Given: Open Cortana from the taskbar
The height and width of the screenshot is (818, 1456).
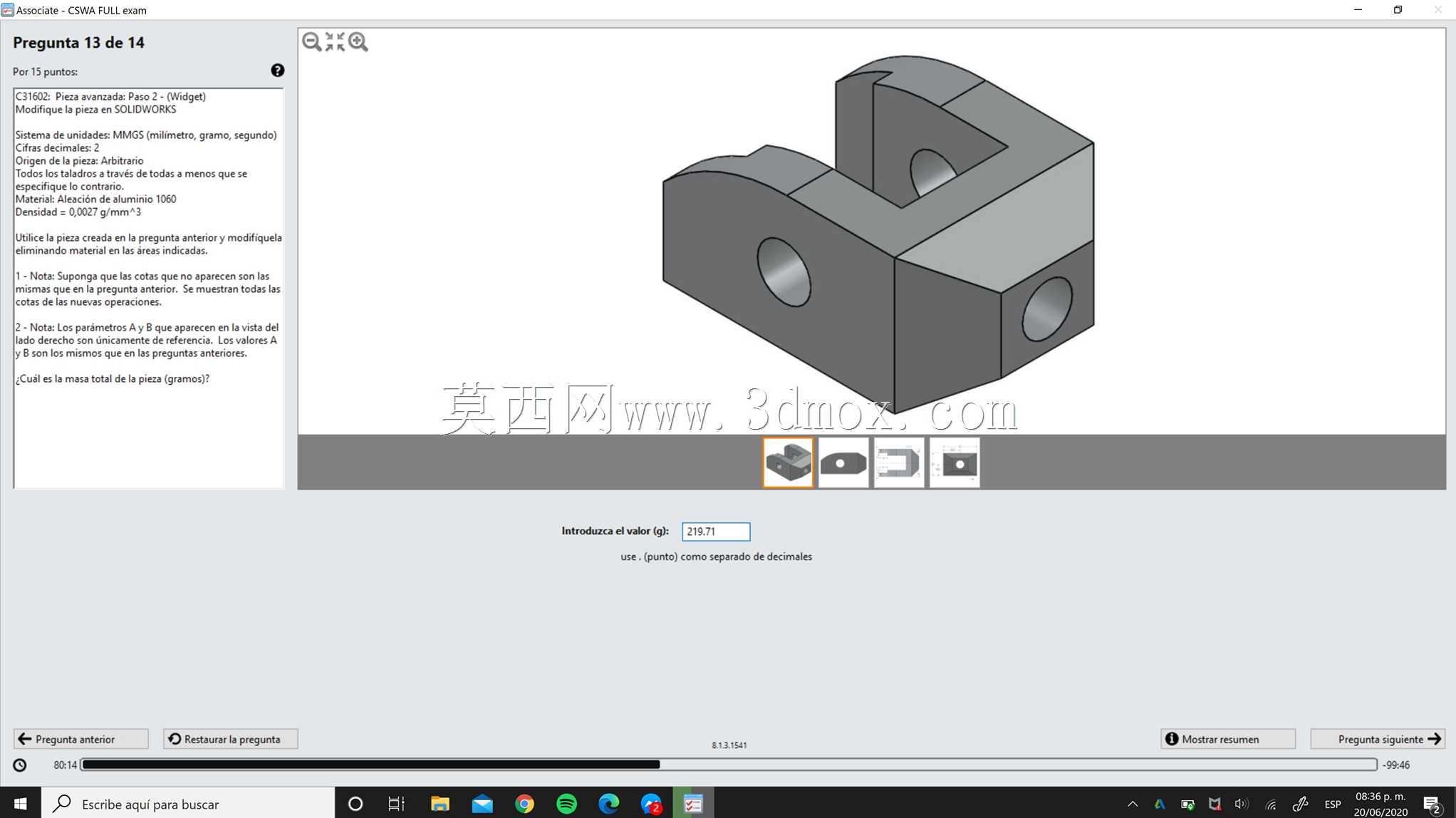Looking at the screenshot, I should (x=355, y=804).
